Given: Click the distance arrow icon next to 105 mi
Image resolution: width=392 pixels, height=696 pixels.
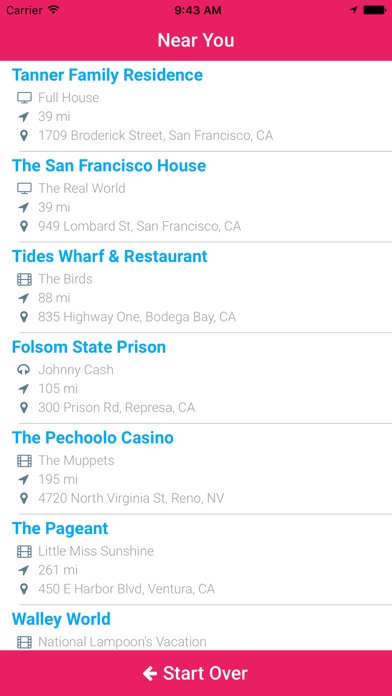Looking at the screenshot, I should [x=24, y=389].
